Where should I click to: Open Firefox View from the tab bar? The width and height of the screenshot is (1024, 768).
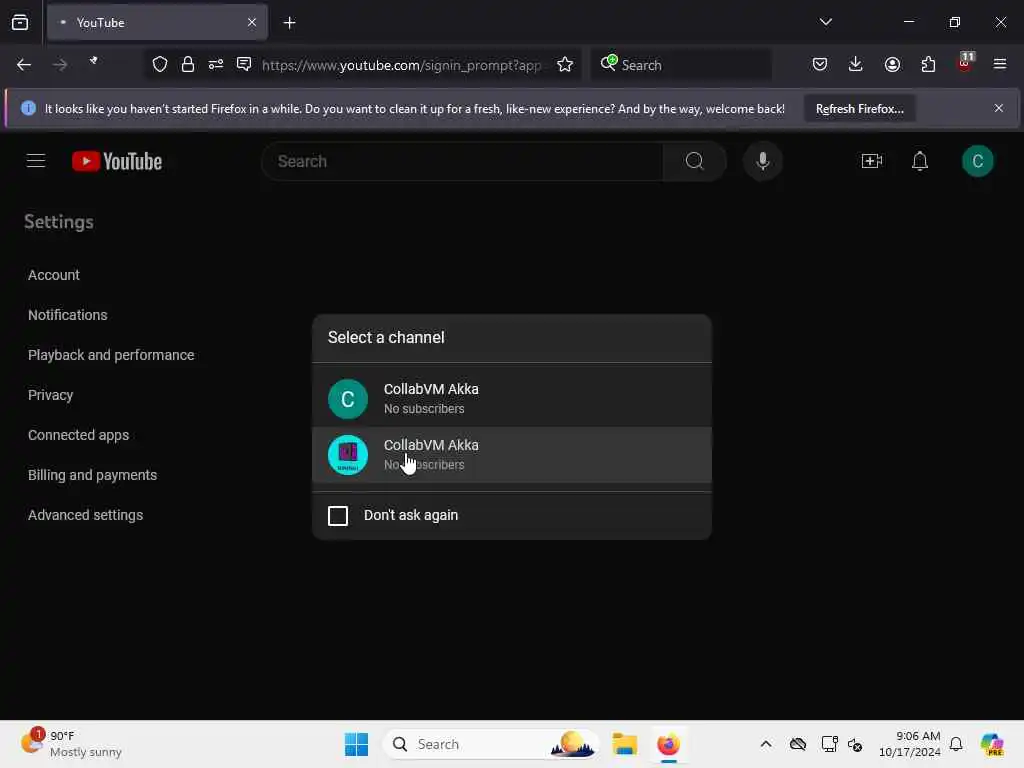pos(20,23)
